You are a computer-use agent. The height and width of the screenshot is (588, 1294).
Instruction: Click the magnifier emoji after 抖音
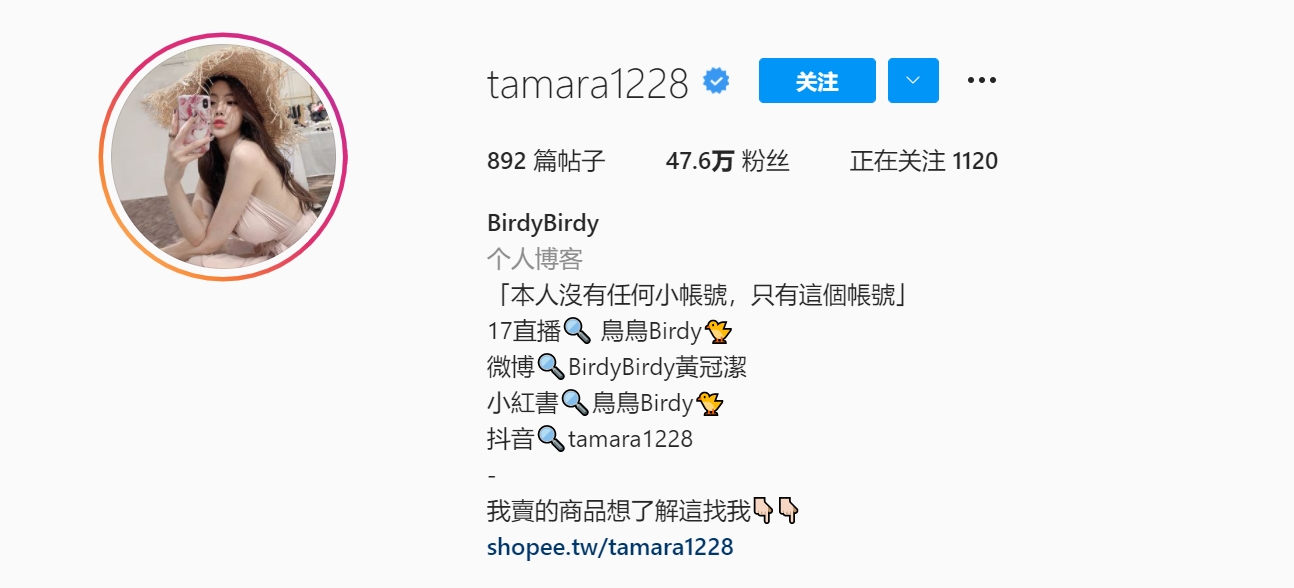(x=551, y=439)
